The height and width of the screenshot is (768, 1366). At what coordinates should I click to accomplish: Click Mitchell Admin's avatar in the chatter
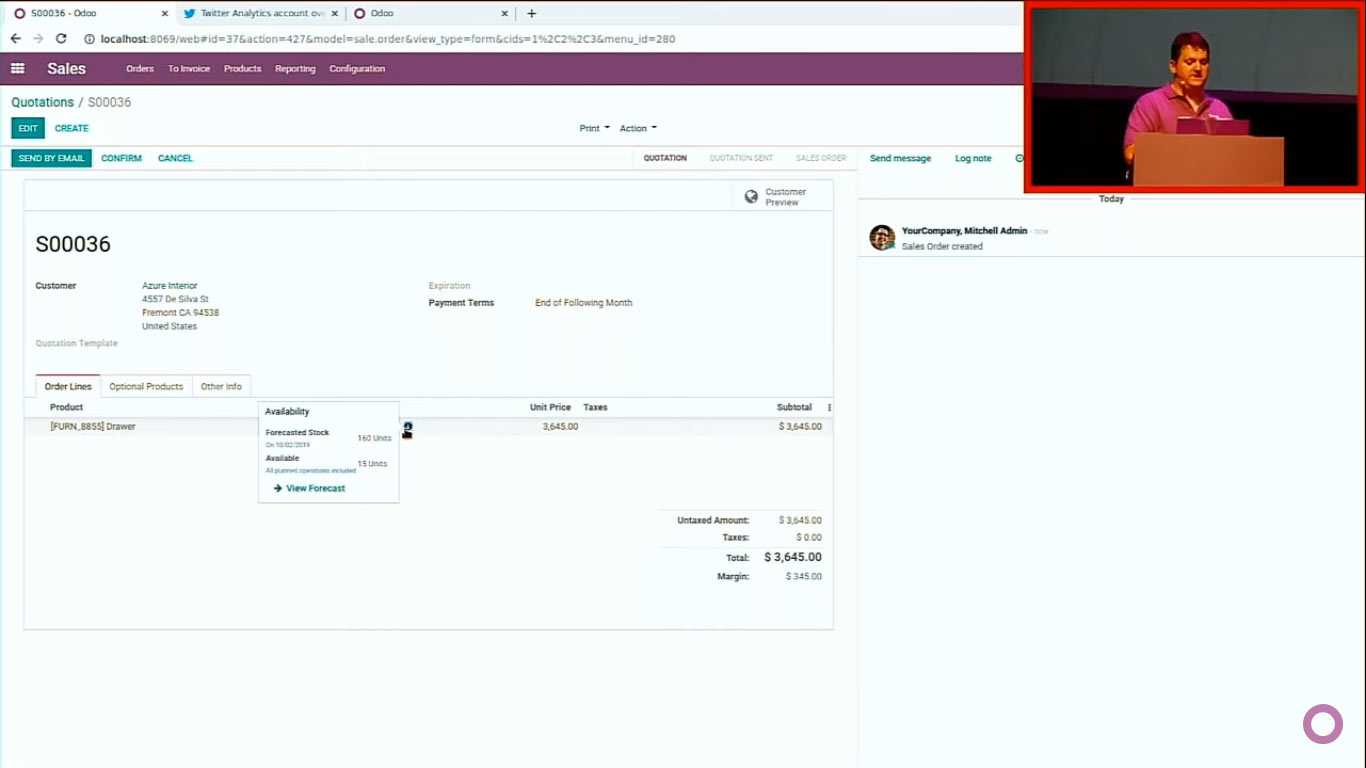pos(882,237)
